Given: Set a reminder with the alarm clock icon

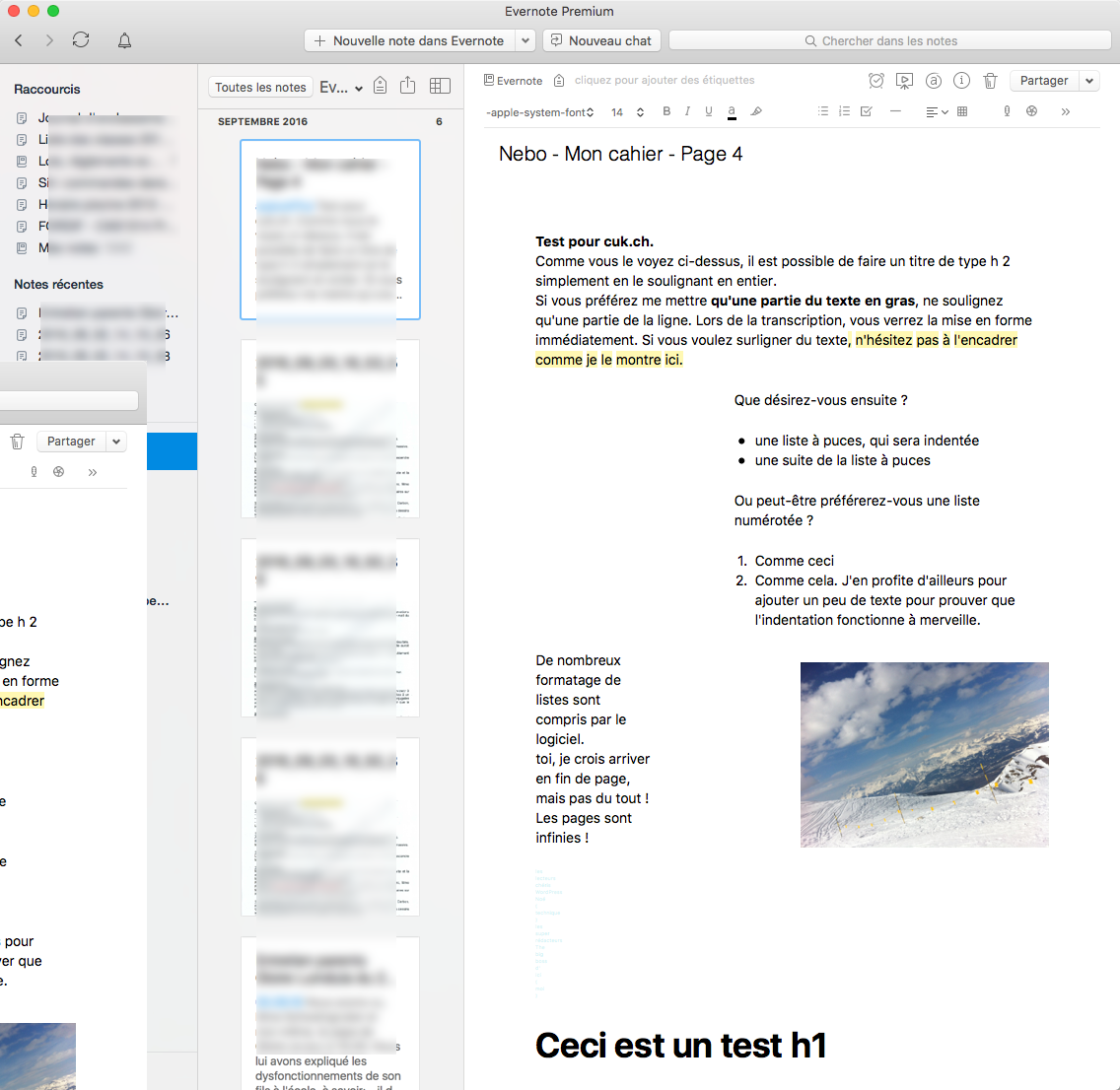Looking at the screenshot, I should [876, 81].
